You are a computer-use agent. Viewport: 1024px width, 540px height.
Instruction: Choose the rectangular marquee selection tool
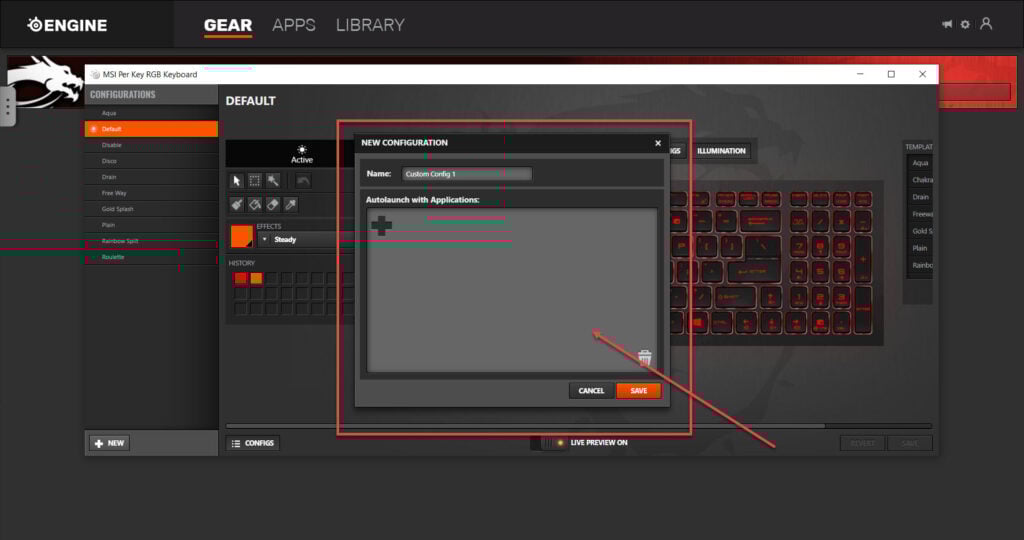[x=255, y=181]
